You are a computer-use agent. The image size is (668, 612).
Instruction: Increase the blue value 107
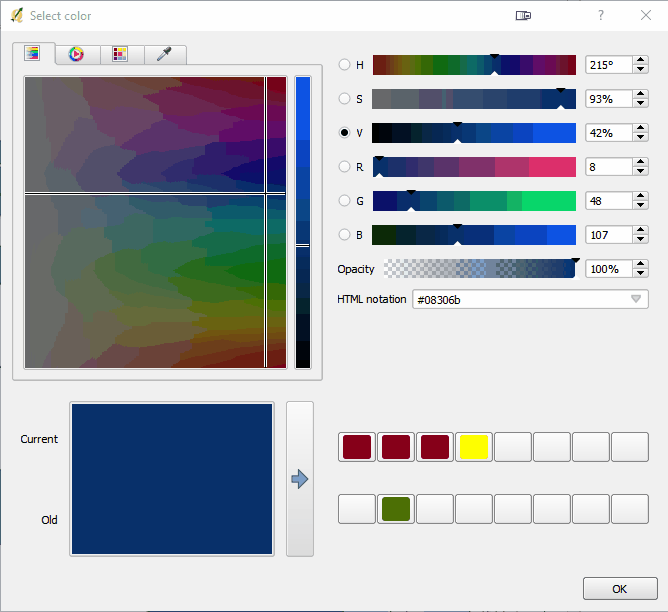(x=640, y=230)
